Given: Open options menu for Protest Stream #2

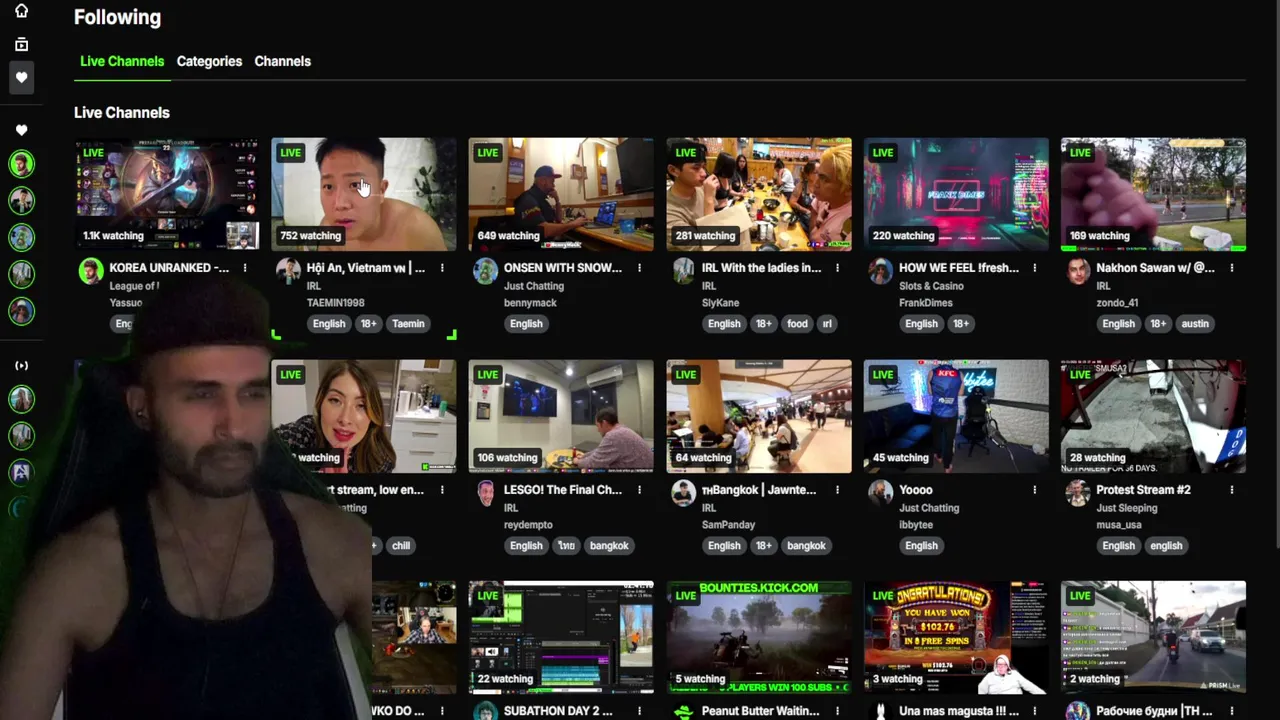Looking at the screenshot, I should [1232, 490].
